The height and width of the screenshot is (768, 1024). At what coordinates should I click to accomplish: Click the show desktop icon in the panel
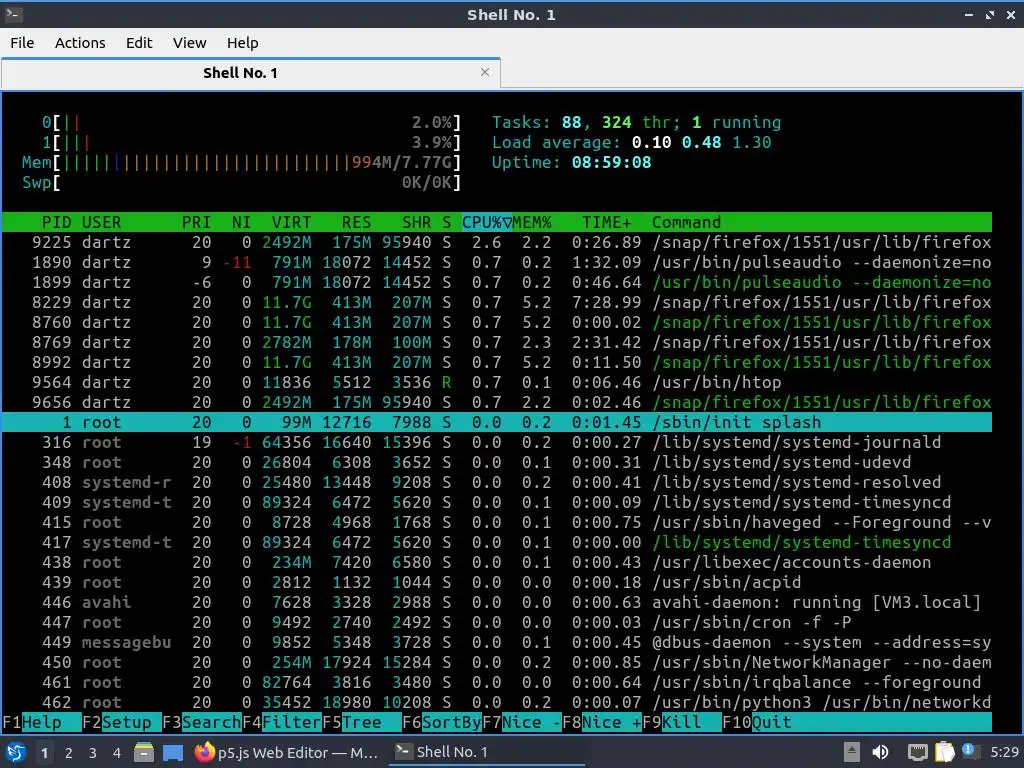173,752
